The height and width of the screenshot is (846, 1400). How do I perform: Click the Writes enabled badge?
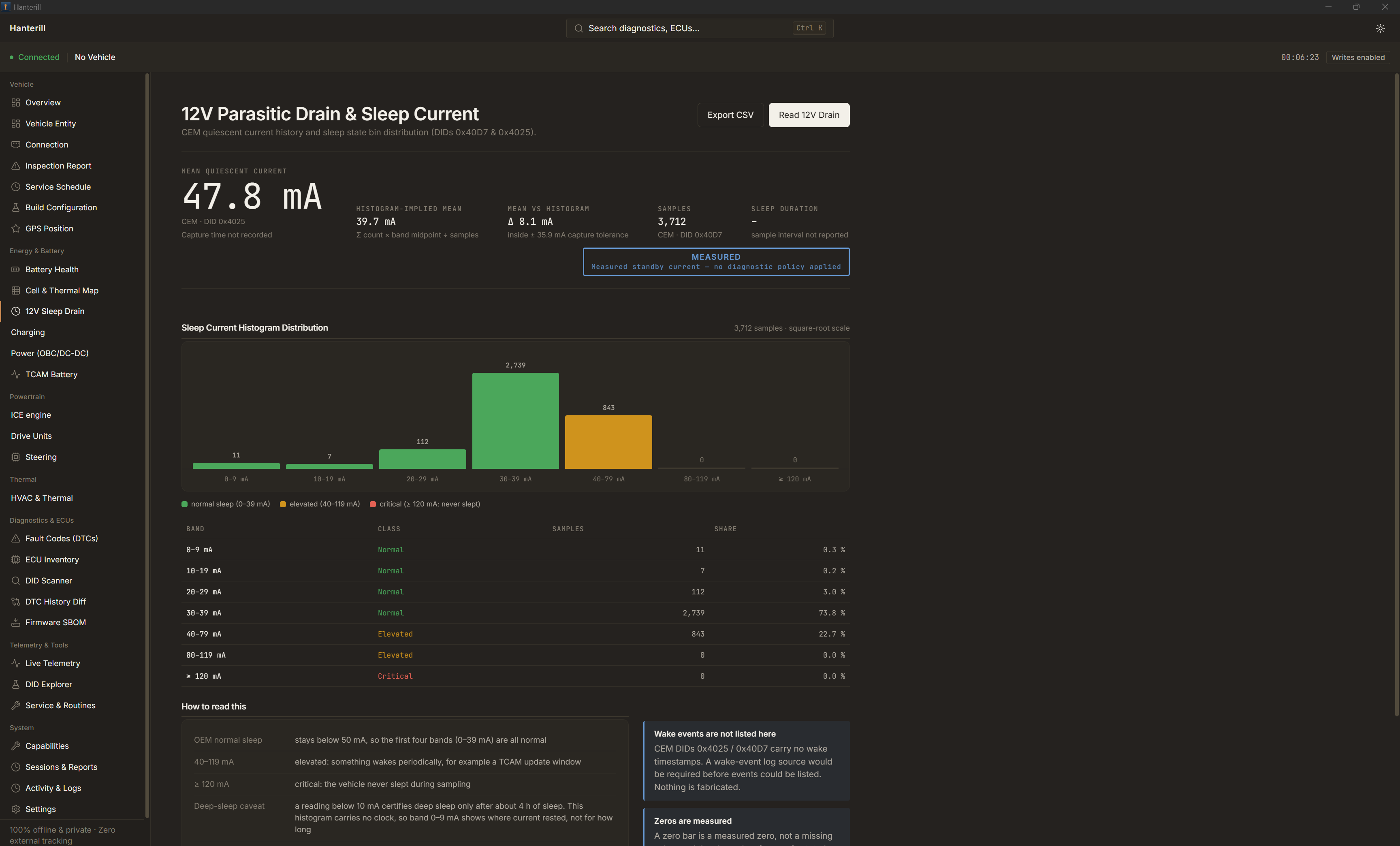[x=1358, y=58]
